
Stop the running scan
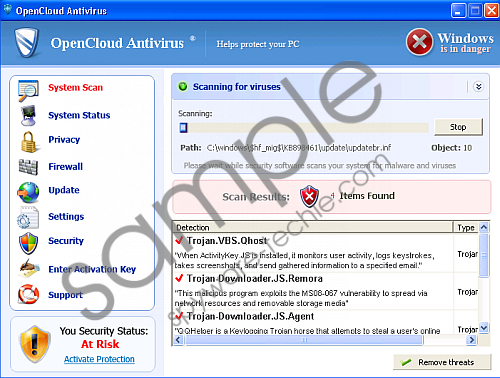coord(458,127)
